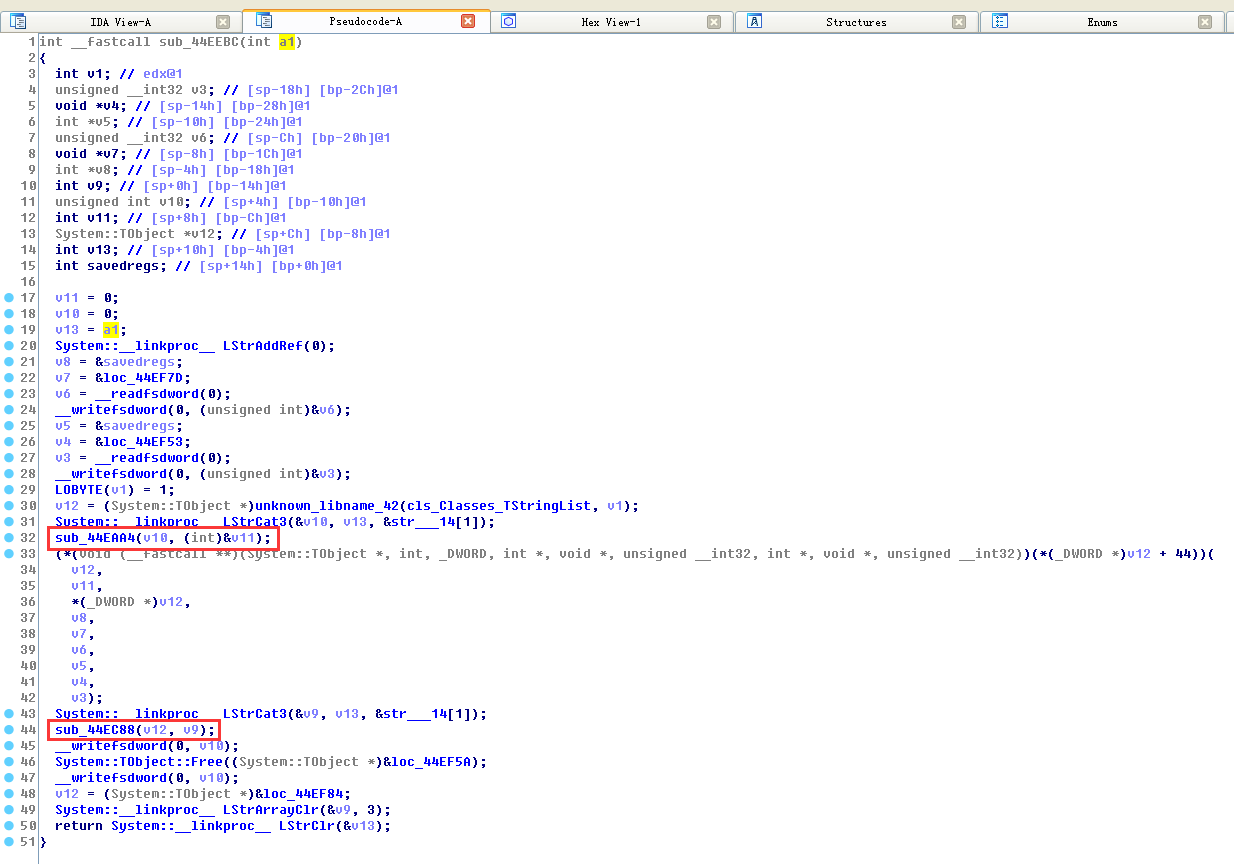This screenshot has height=864, width=1234.
Task: Select the sub_44EC88 function call
Action: pyautogui.click(x=96, y=730)
